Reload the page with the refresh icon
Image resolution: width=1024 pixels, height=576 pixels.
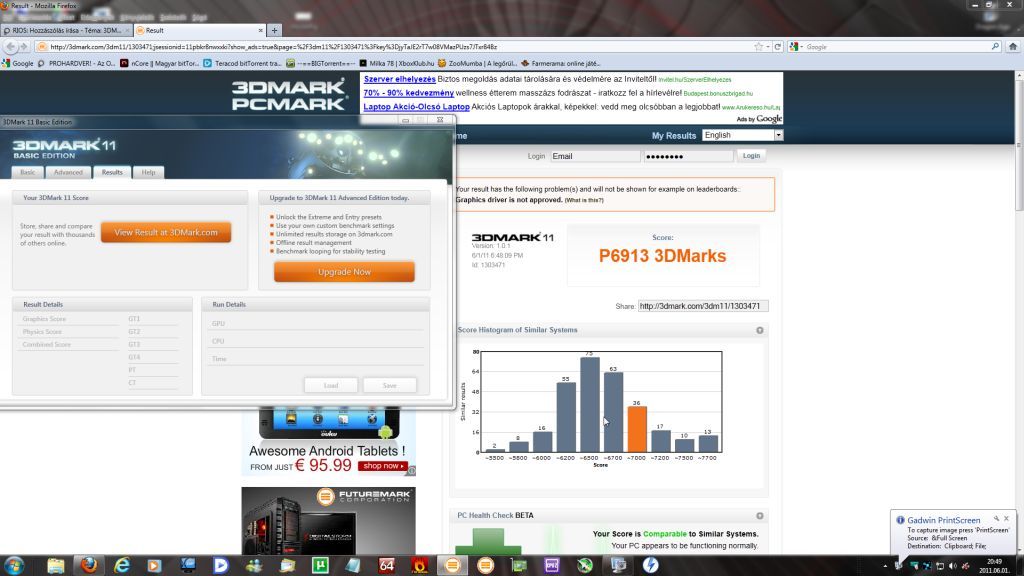(778, 47)
